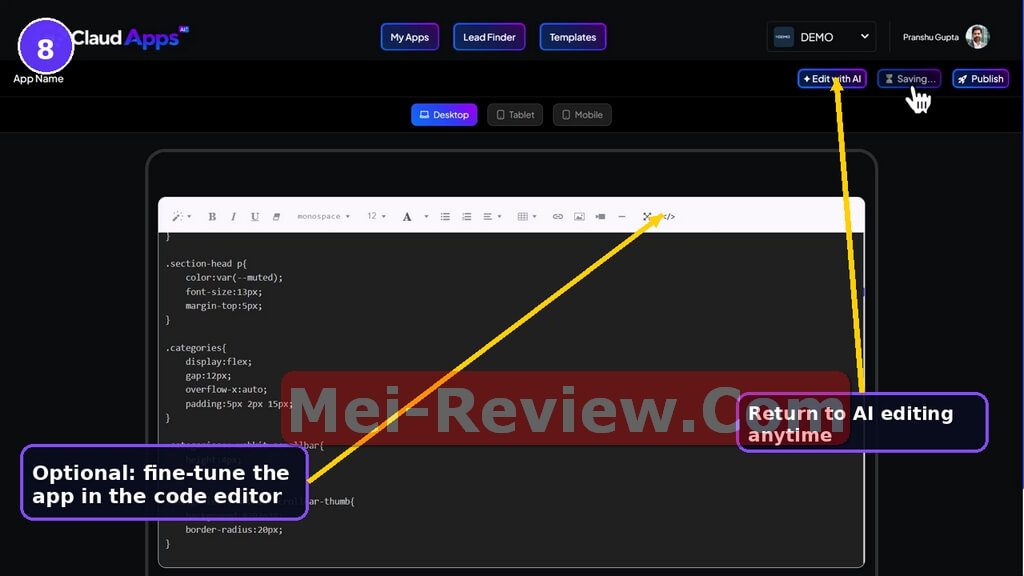Open the magic wand style menu
1024x576 pixels.
(181, 216)
